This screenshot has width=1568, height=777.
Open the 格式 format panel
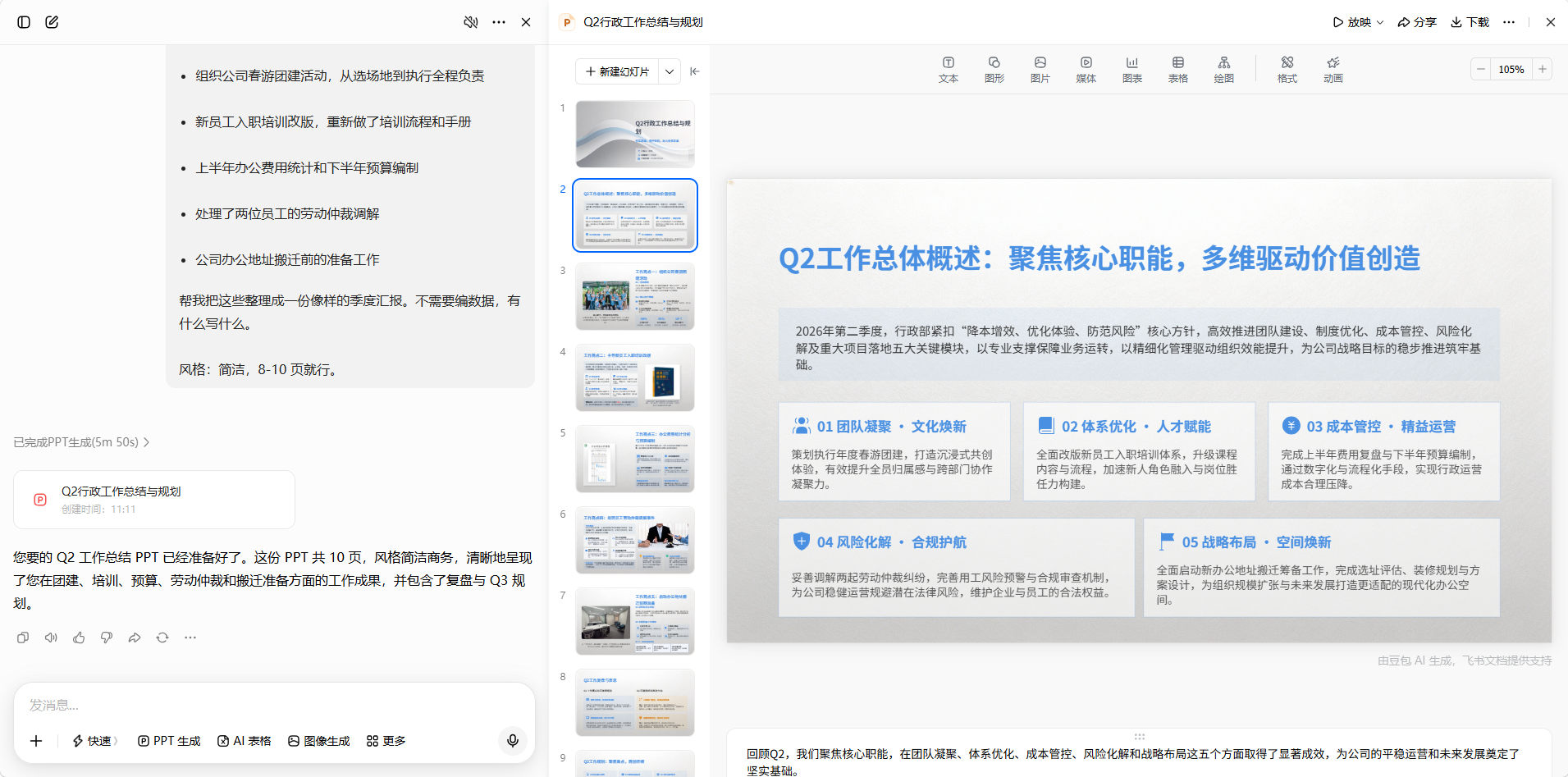coord(1287,70)
